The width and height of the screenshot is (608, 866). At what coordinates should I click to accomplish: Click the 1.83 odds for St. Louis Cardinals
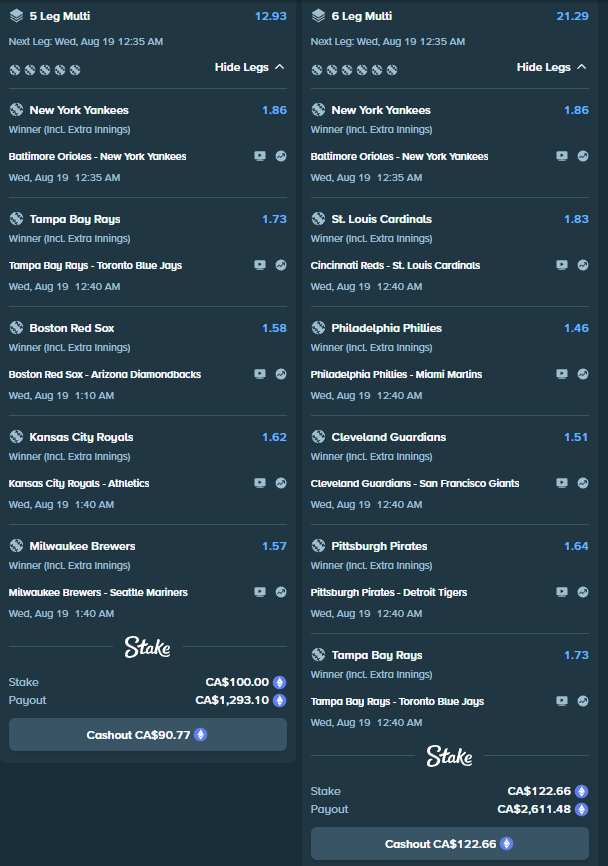tap(577, 219)
